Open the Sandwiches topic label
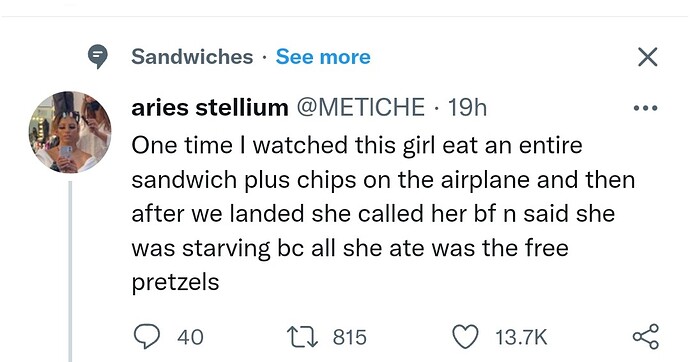690x362 pixels. pyautogui.click(x=192, y=57)
